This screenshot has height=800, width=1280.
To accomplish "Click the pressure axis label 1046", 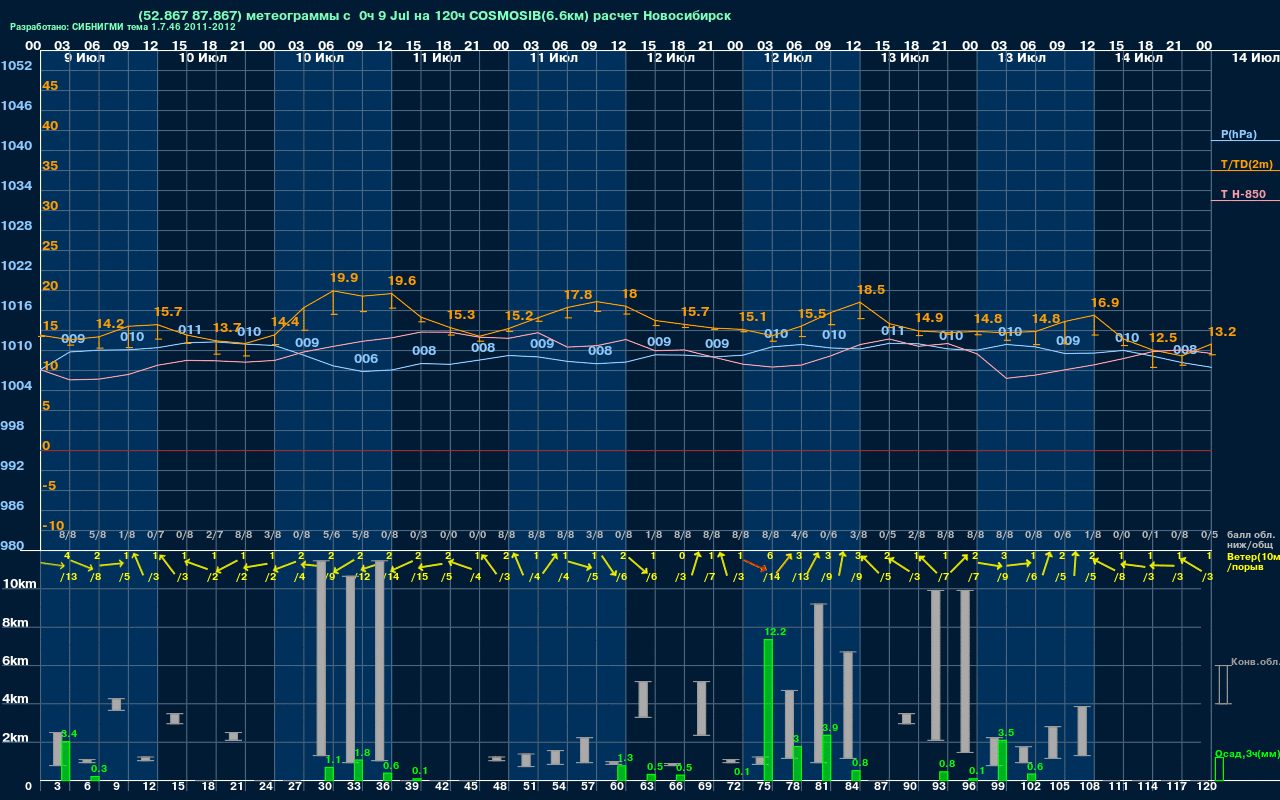I will pyautogui.click(x=16, y=106).
